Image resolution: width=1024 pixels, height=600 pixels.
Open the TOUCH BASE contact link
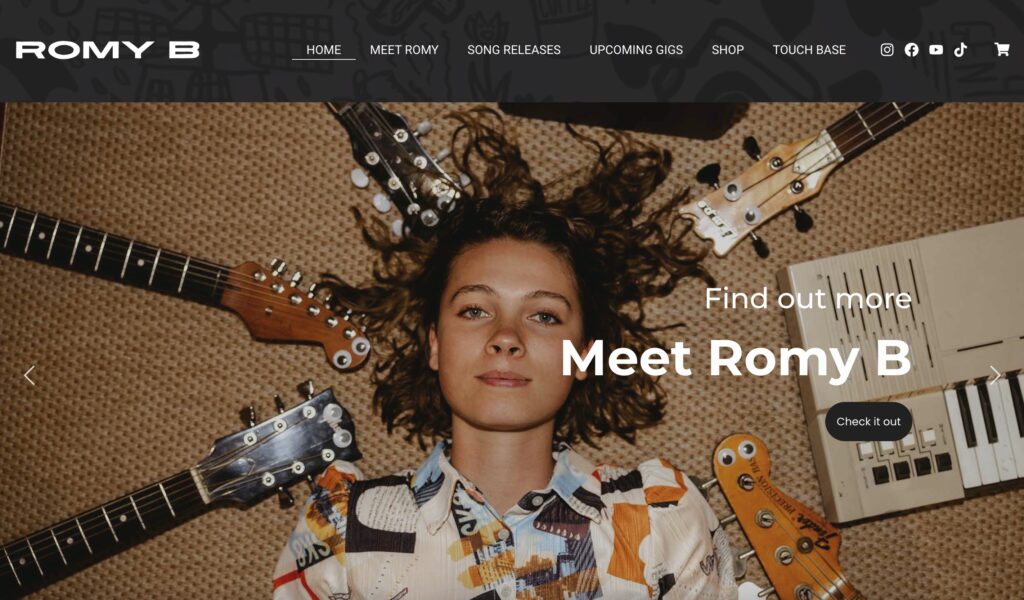click(809, 50)
